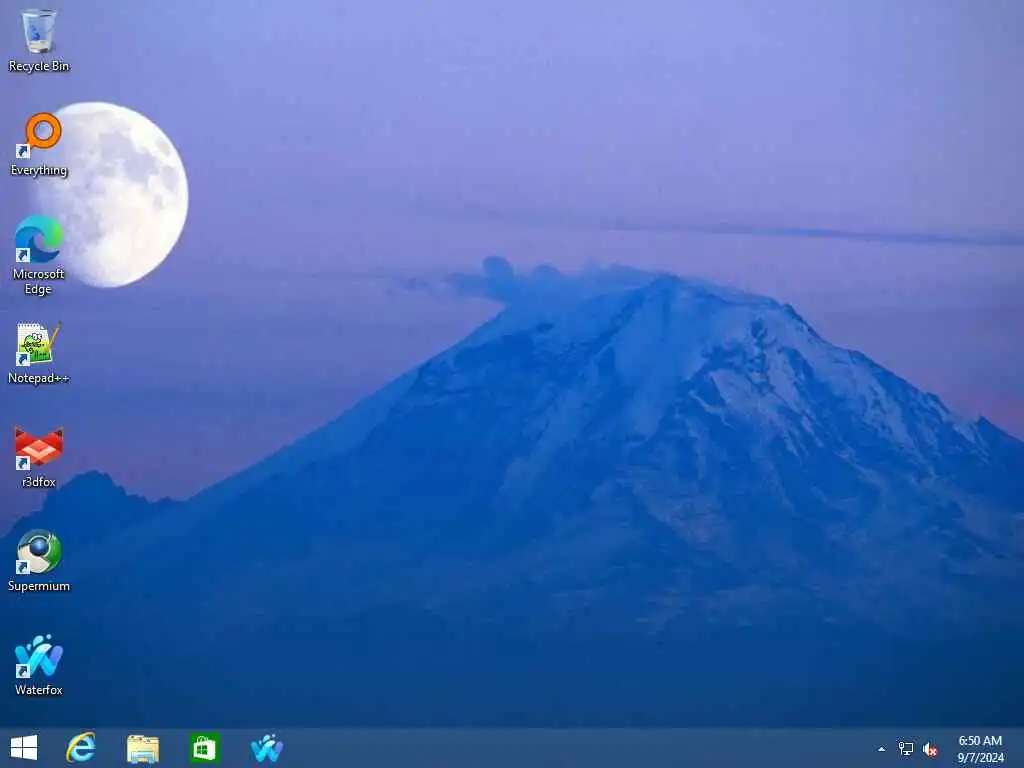Launch Waterfox from the taskbar
The width and height of the screenshot is (1024, 768).
[x=266, y=748]
